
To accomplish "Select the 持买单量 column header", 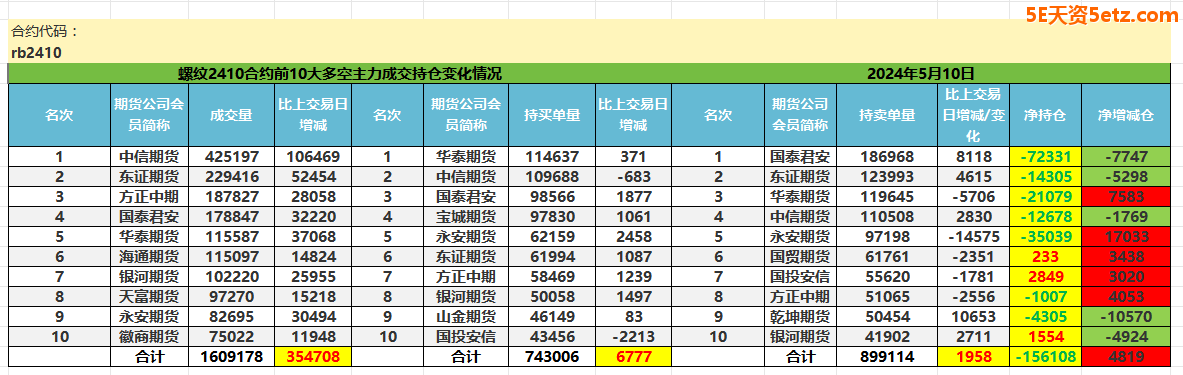I will 552,115.
